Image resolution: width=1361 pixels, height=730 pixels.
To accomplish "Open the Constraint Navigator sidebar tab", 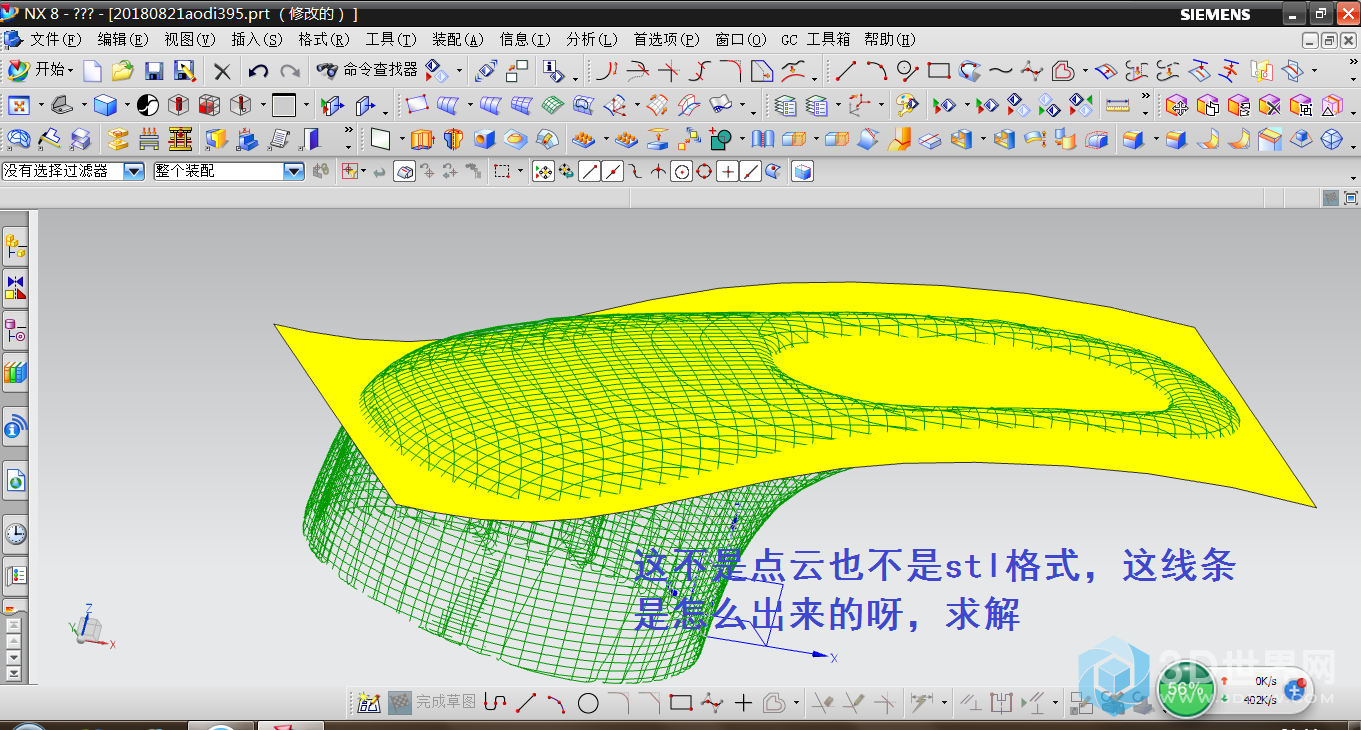I will 15,288.
